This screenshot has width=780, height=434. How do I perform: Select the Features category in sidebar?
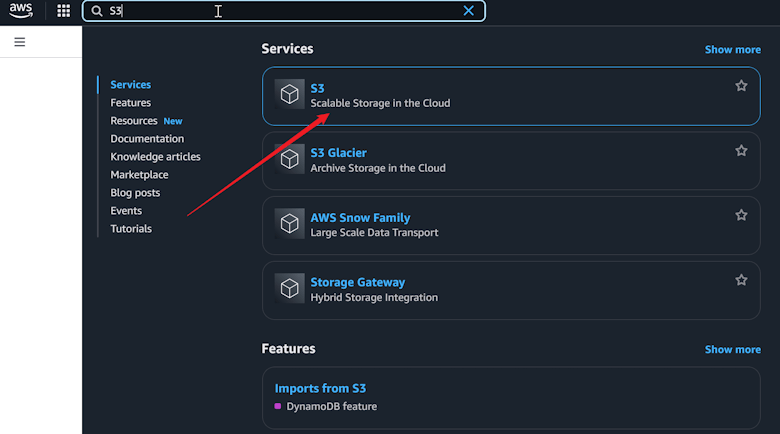[x=130, y=103]
